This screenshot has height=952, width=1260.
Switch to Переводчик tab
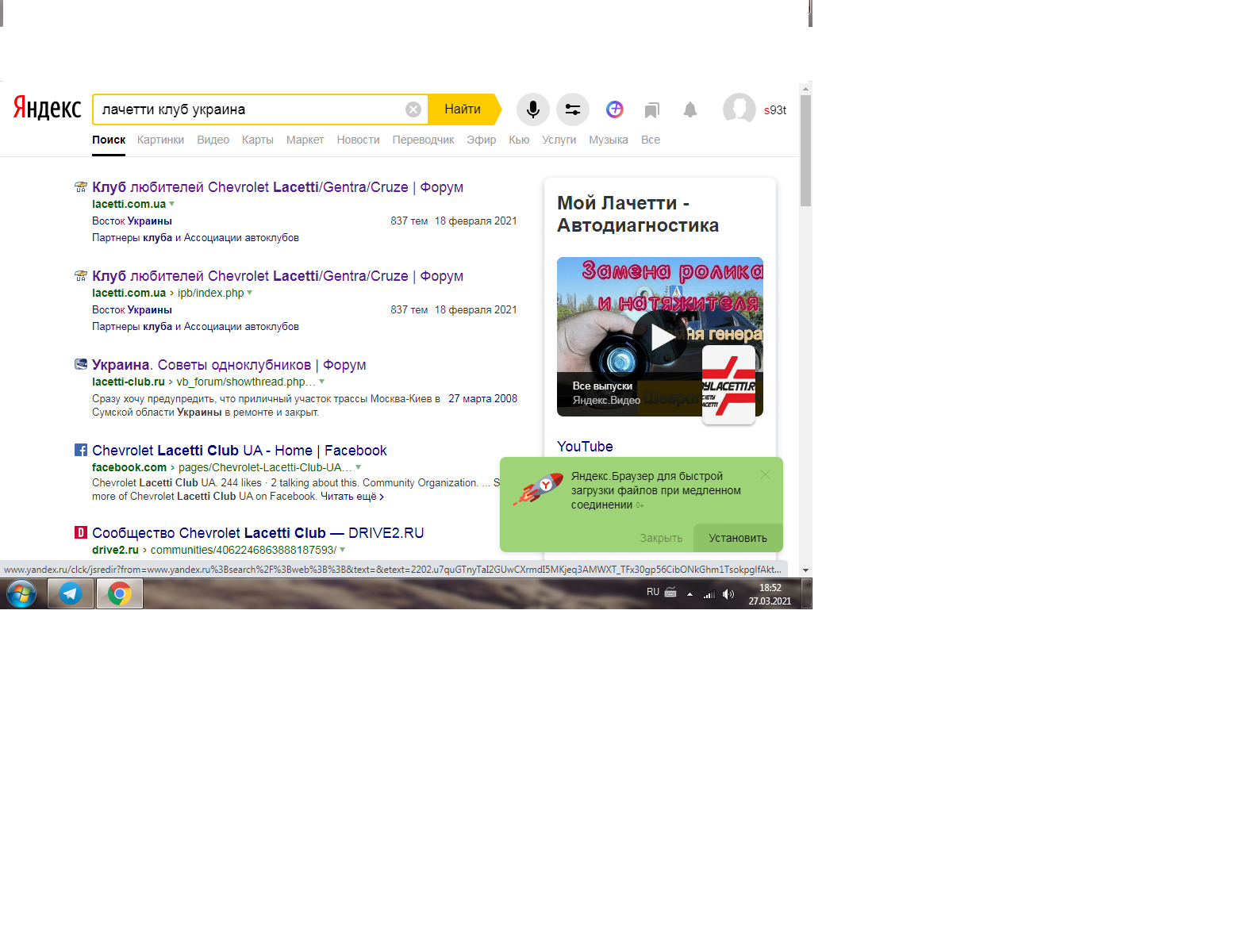tap(423, 140)
